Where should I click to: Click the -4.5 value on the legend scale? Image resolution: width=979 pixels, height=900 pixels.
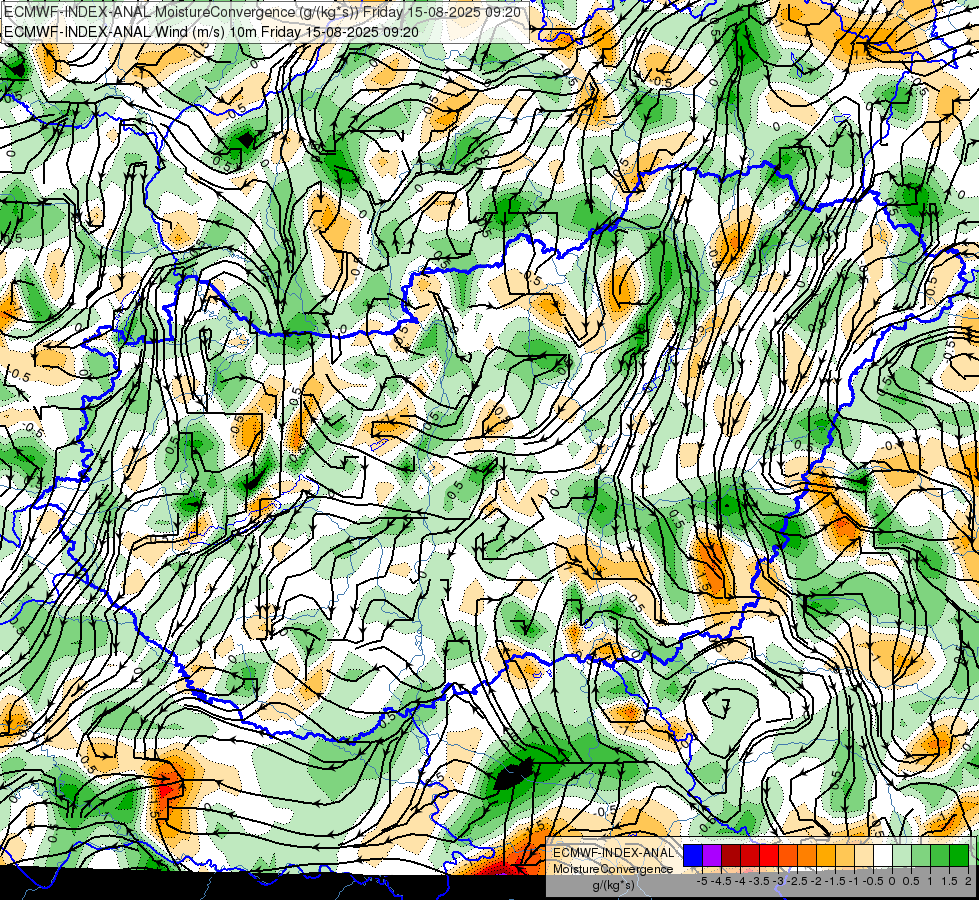pos(721,881)
